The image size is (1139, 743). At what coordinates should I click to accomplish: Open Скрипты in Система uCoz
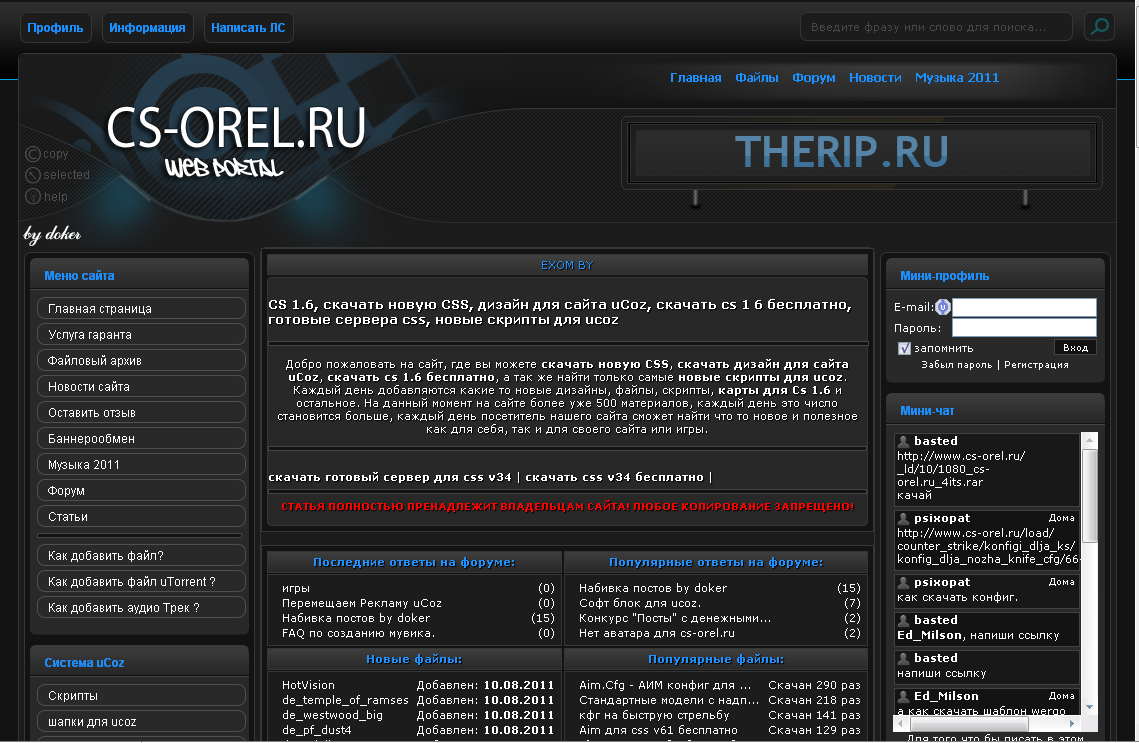(141, 696)
